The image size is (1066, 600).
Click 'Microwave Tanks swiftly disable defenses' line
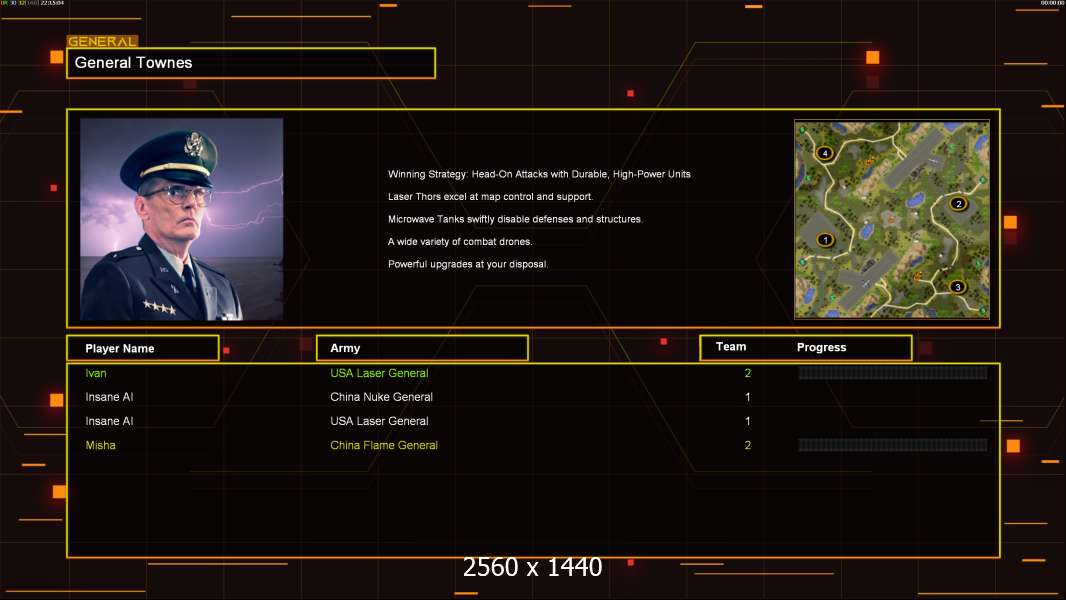(515, 219)
